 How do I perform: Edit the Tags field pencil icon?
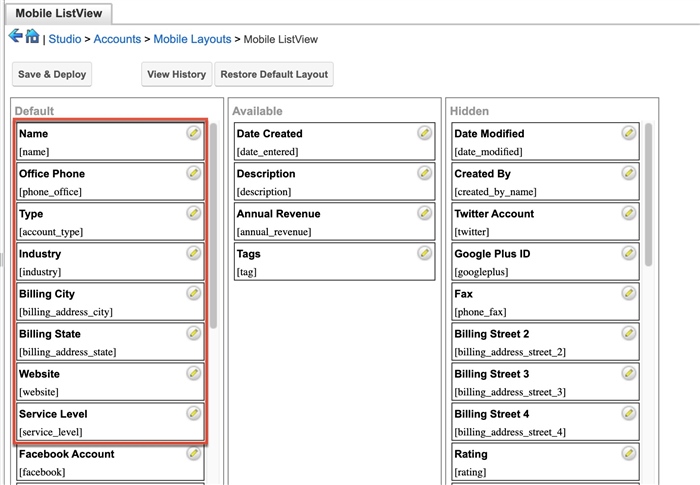point(425,253)
